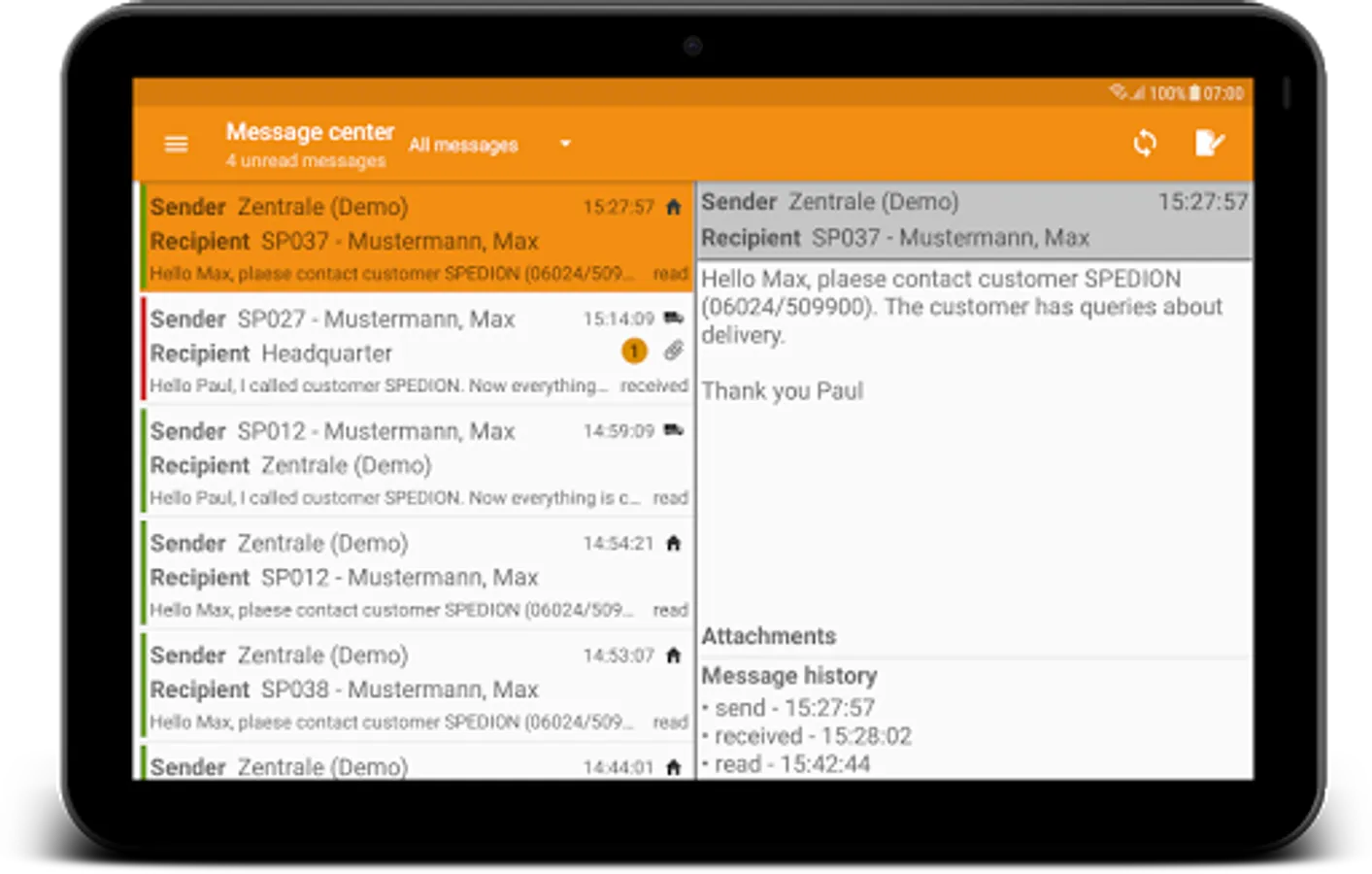The width and height of the screenshot is (1372, 874).
Task: Click the 15:27:57 timestamp in the detail header
Action: coord(1202,202)
